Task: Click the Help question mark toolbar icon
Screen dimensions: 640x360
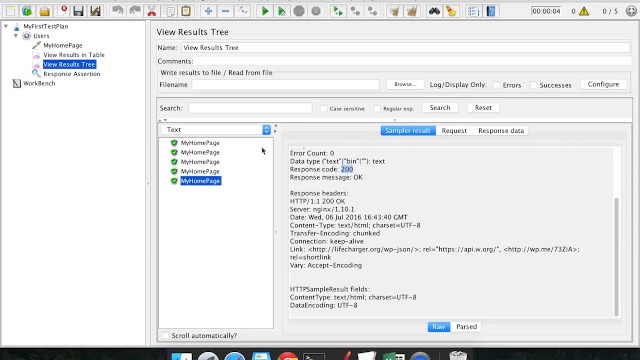Action: 491,11
